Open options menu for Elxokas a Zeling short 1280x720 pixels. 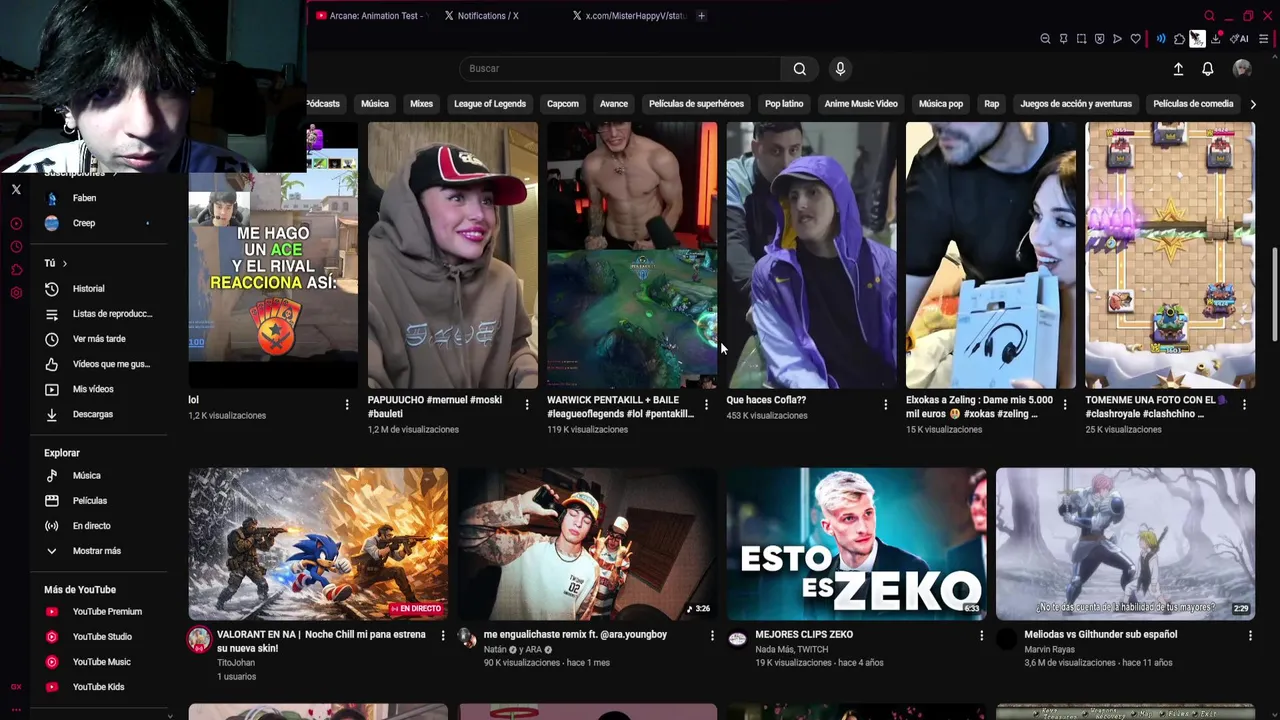point(1065,405)
